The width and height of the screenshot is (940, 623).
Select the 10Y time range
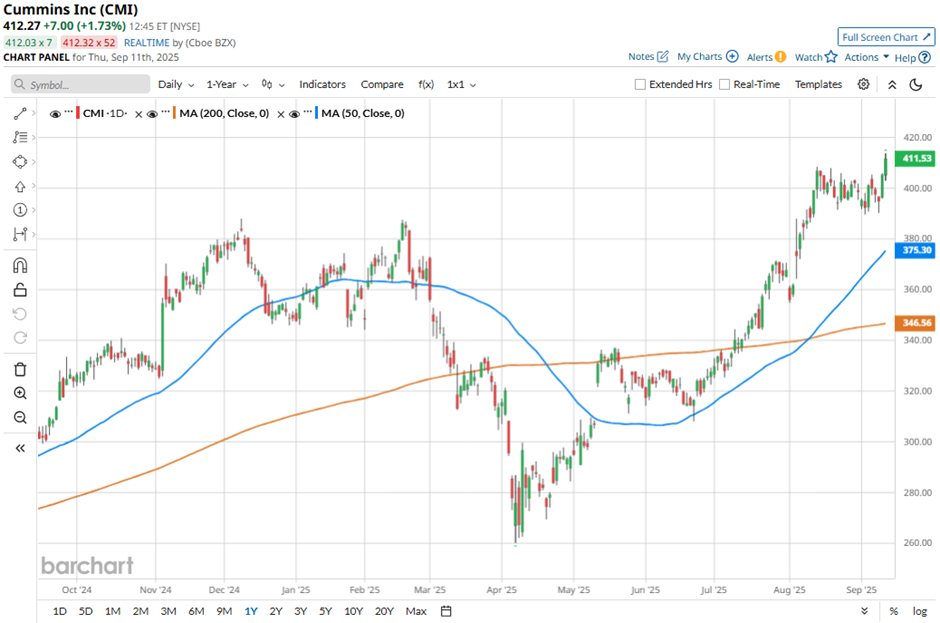click(x=353, y=611)
